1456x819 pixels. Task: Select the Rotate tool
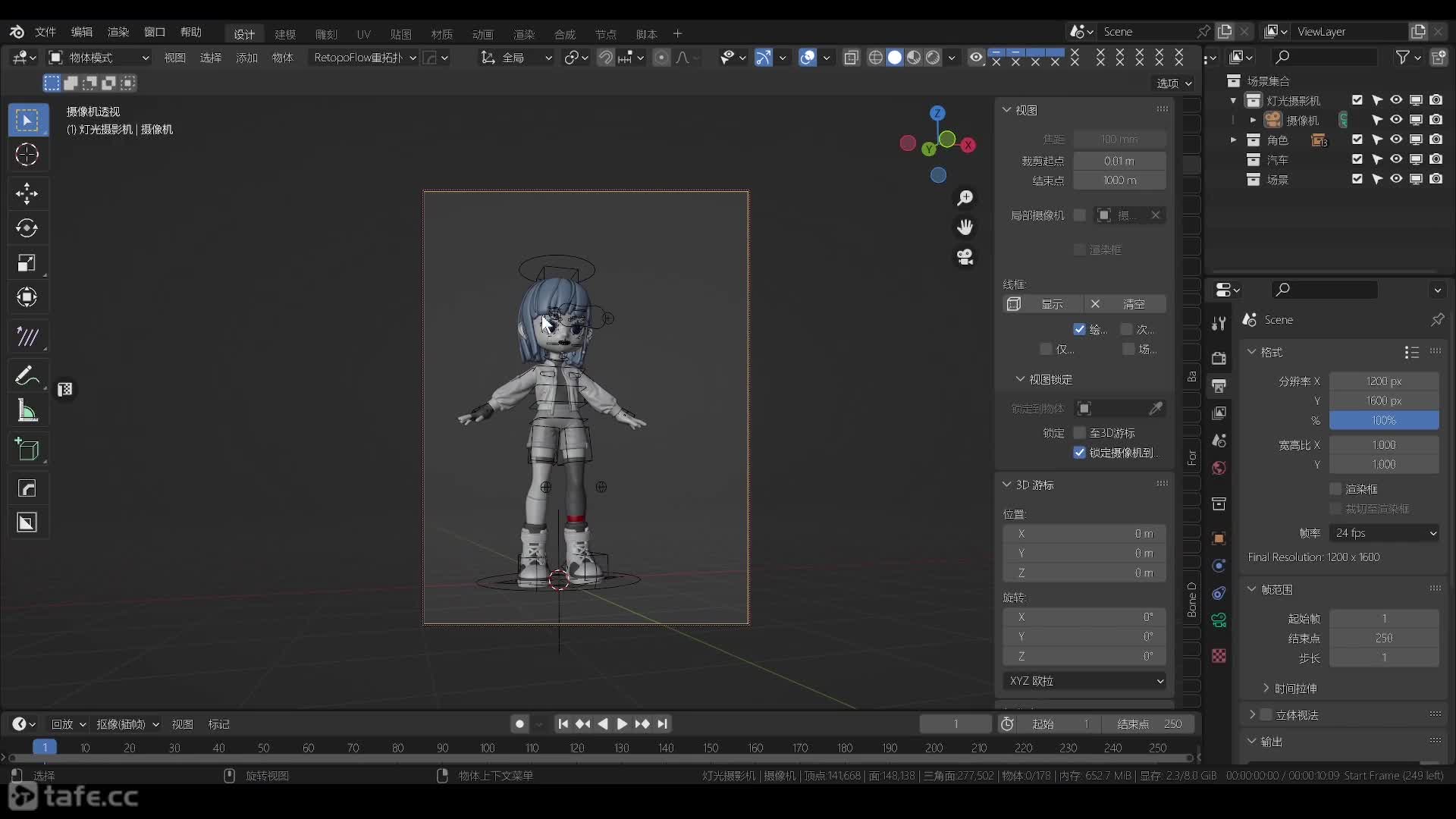27,228
